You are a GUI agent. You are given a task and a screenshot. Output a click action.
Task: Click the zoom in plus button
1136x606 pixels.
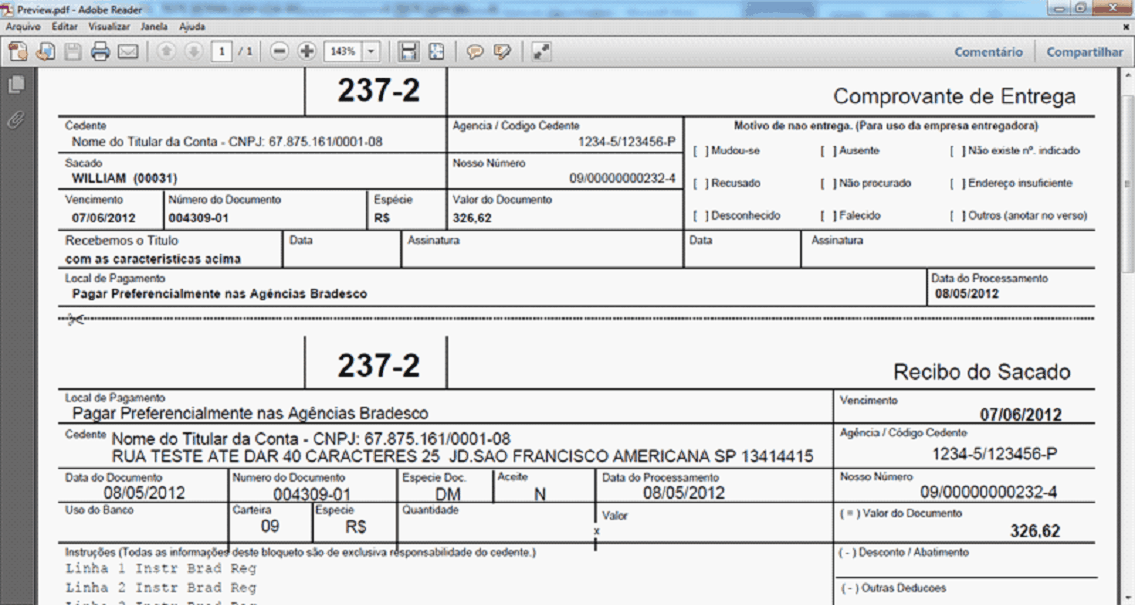pos(307,51)
